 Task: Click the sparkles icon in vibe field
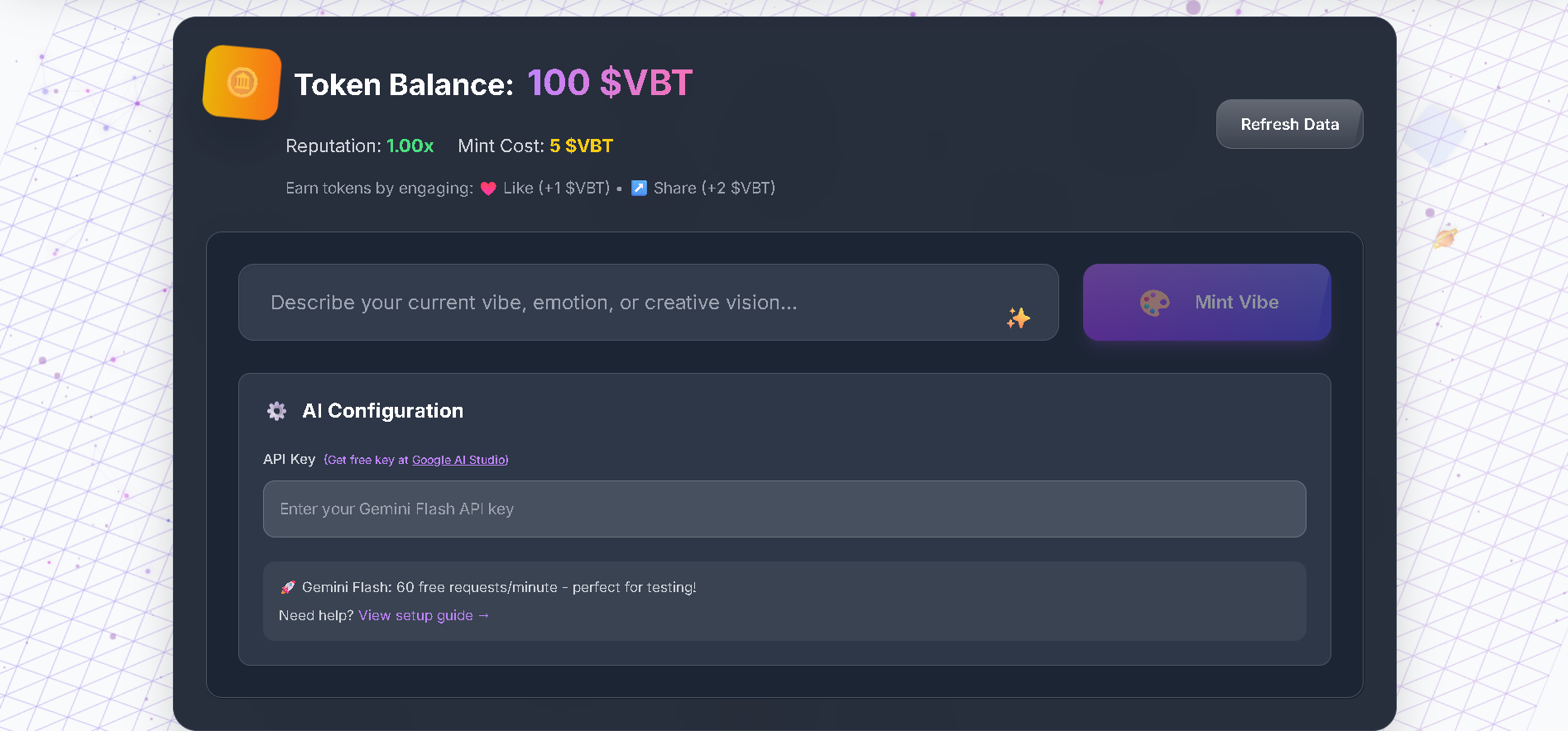tap(1018, 318)
